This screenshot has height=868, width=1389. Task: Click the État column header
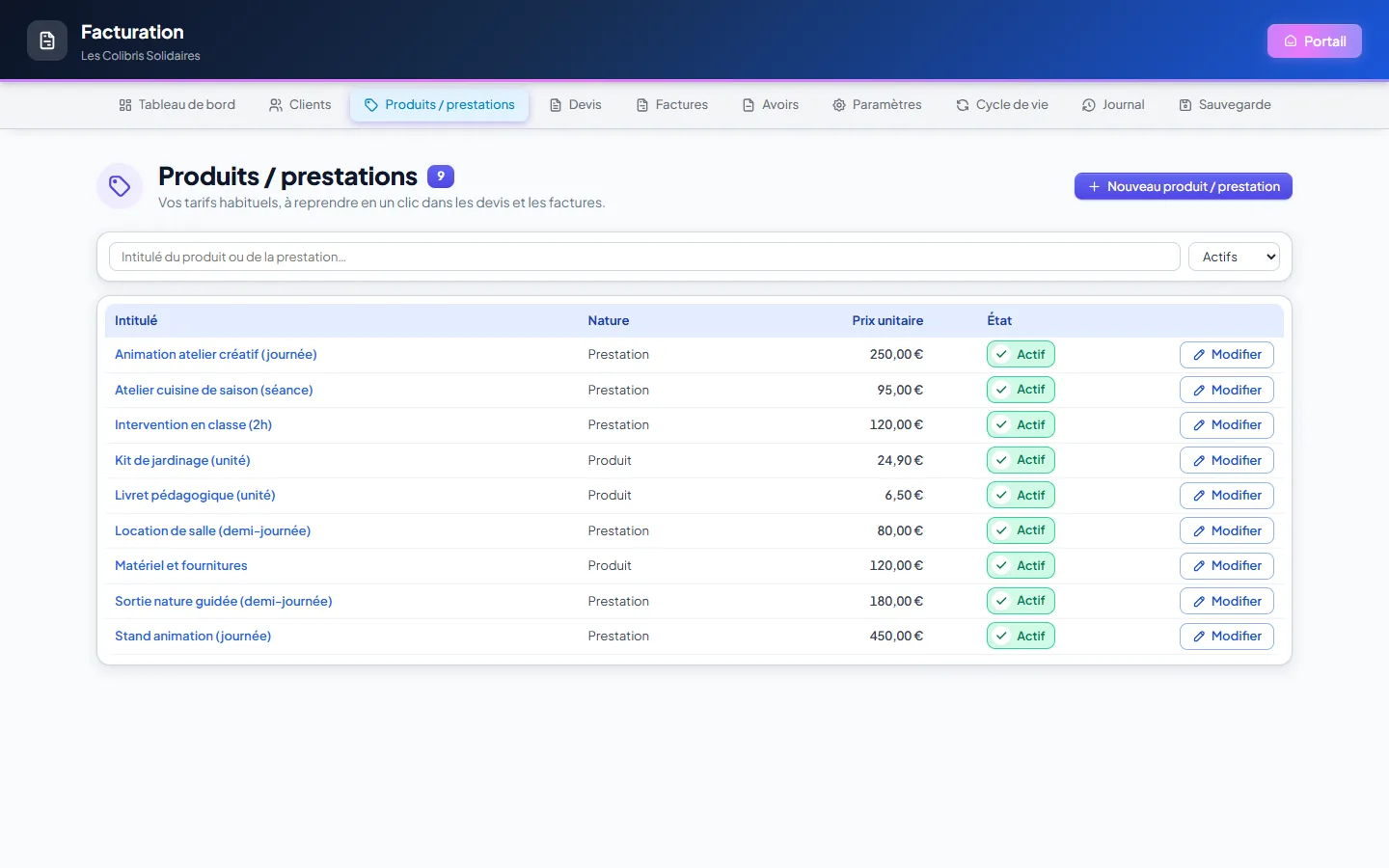tap(999, 320)
